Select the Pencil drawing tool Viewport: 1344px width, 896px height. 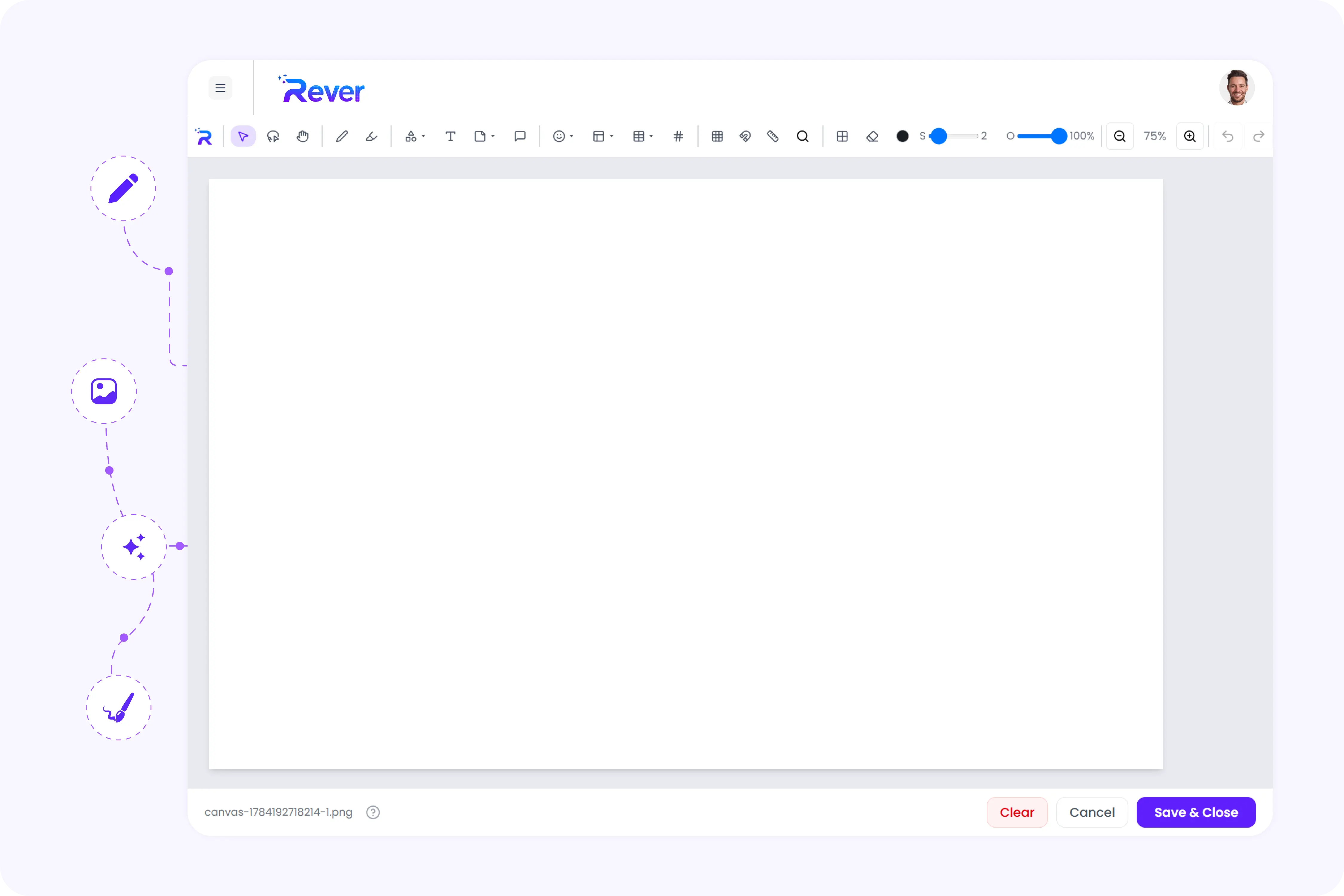pos(342,136)
